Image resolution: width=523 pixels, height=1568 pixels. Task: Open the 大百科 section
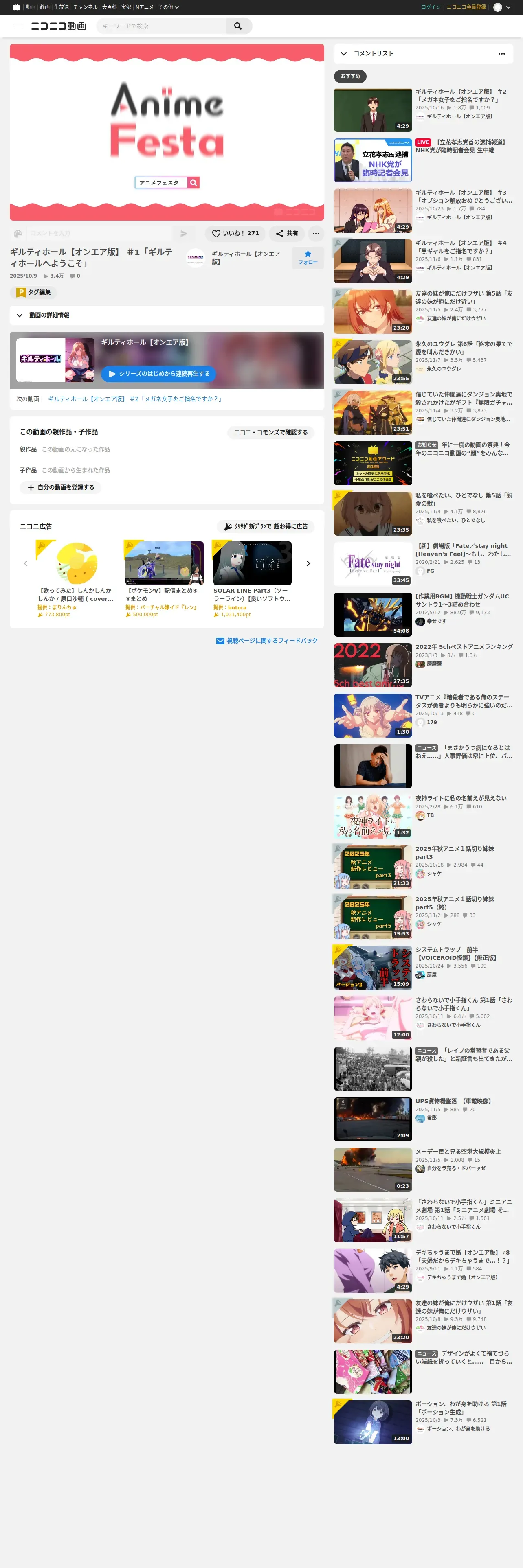pyautogui.click(x=110, y=7)
